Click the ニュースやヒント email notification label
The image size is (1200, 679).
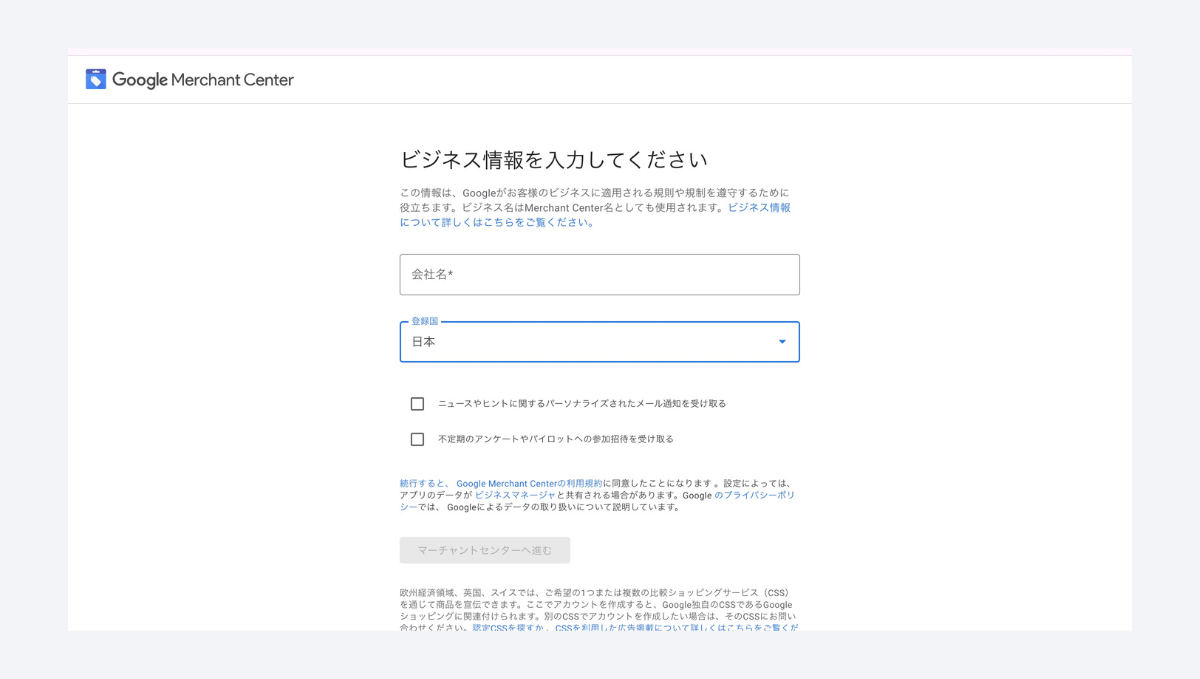[x=582, y=404]
